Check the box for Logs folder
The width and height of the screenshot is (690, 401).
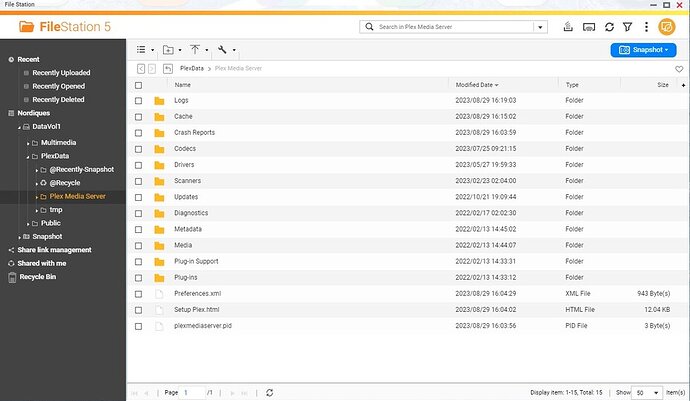coord(139,101)
